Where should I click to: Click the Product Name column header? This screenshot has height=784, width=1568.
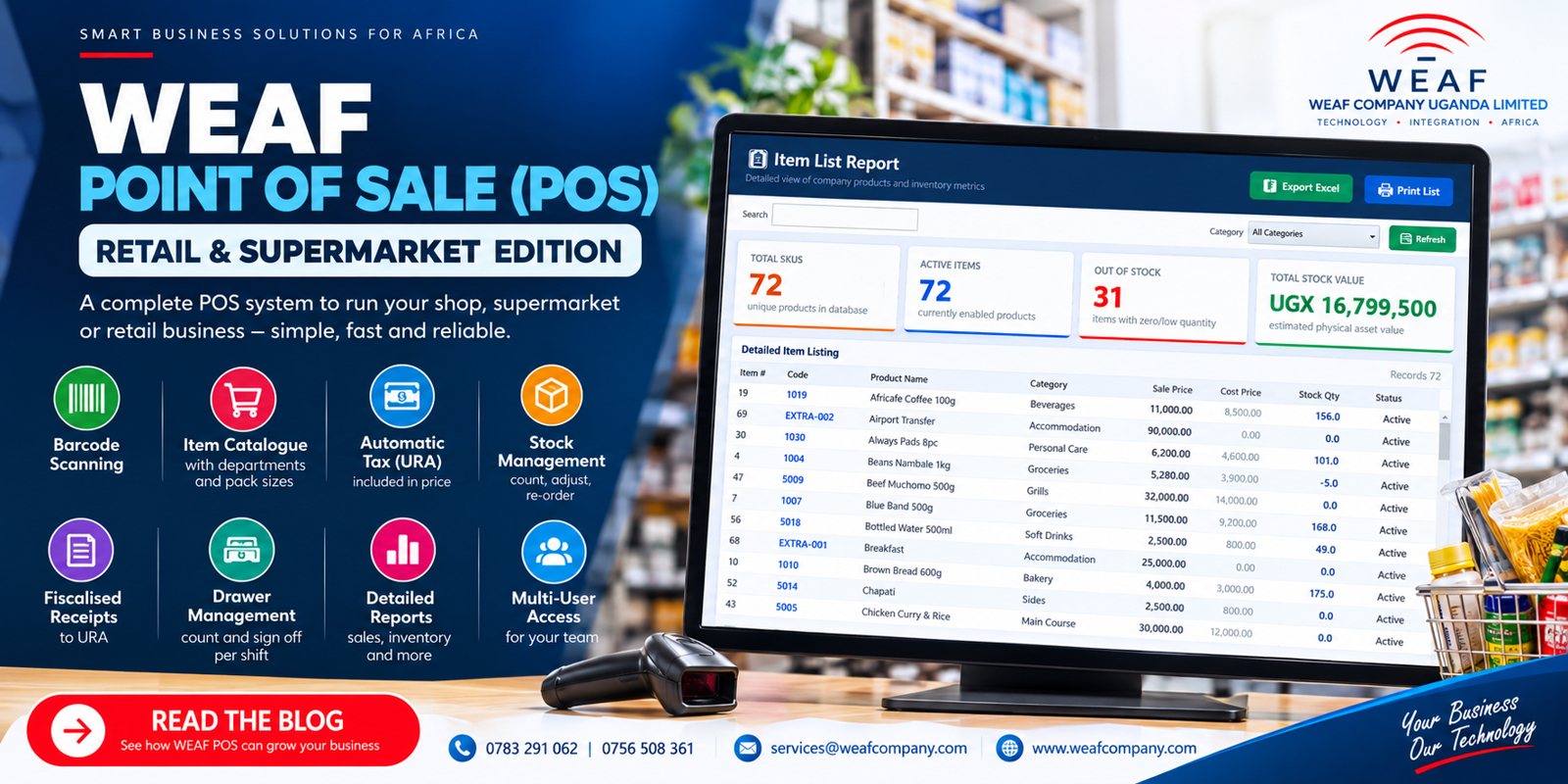click(x=899, y=378)
